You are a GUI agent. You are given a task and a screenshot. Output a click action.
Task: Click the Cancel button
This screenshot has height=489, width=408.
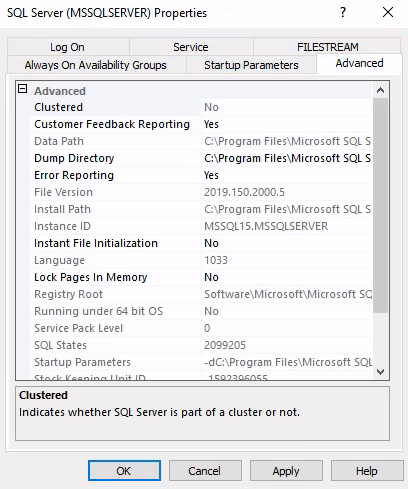pyautogui.click(x=205, y=471)
